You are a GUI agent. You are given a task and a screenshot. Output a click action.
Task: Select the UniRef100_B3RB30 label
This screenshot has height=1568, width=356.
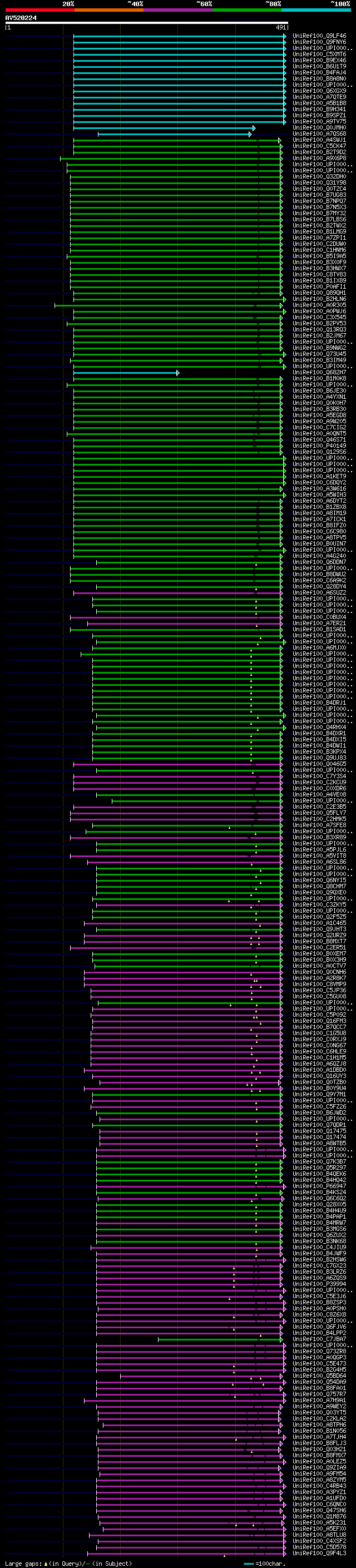319,409
